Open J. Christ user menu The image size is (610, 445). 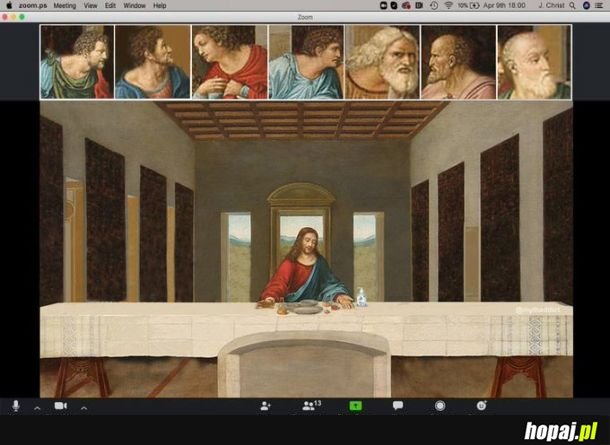coord(551,5)
